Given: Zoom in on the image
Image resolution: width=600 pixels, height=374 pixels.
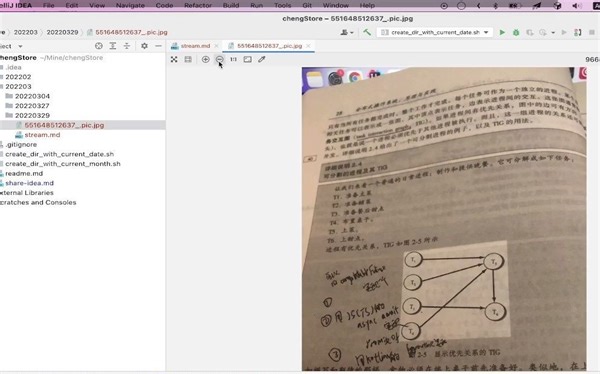Looking at the screenshot, I should pos(205,59).
